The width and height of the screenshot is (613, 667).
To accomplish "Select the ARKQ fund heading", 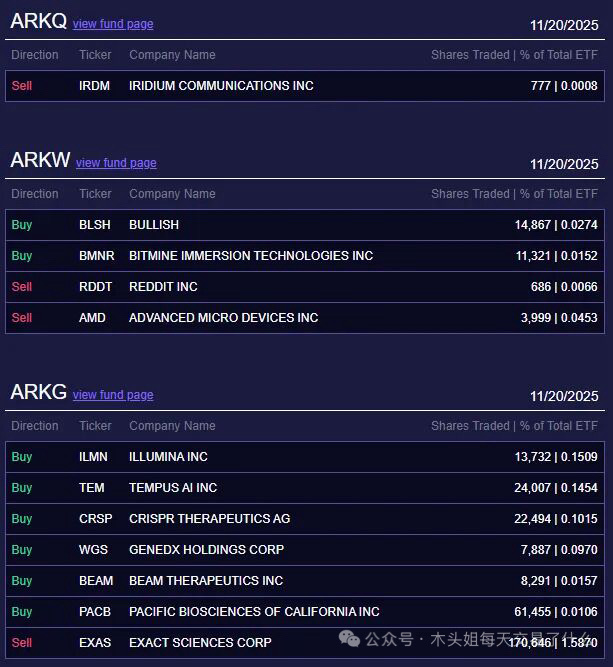I will [x=39, y=21].
